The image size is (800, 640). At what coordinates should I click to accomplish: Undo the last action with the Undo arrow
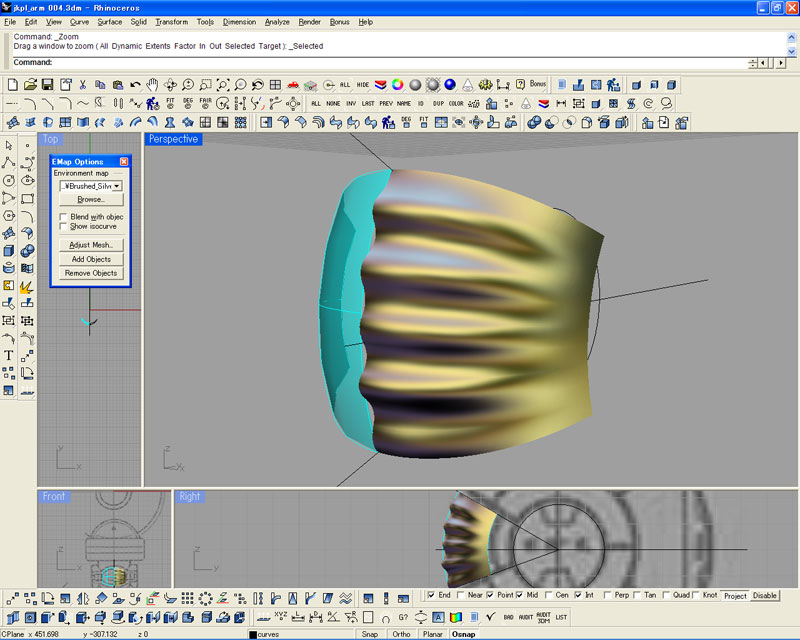pos(135,85)
